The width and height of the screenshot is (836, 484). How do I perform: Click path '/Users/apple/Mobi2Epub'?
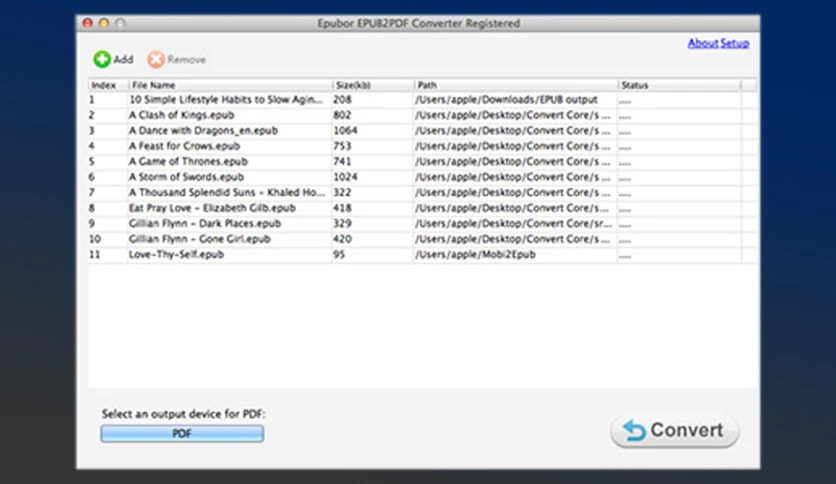coord(476,254)
